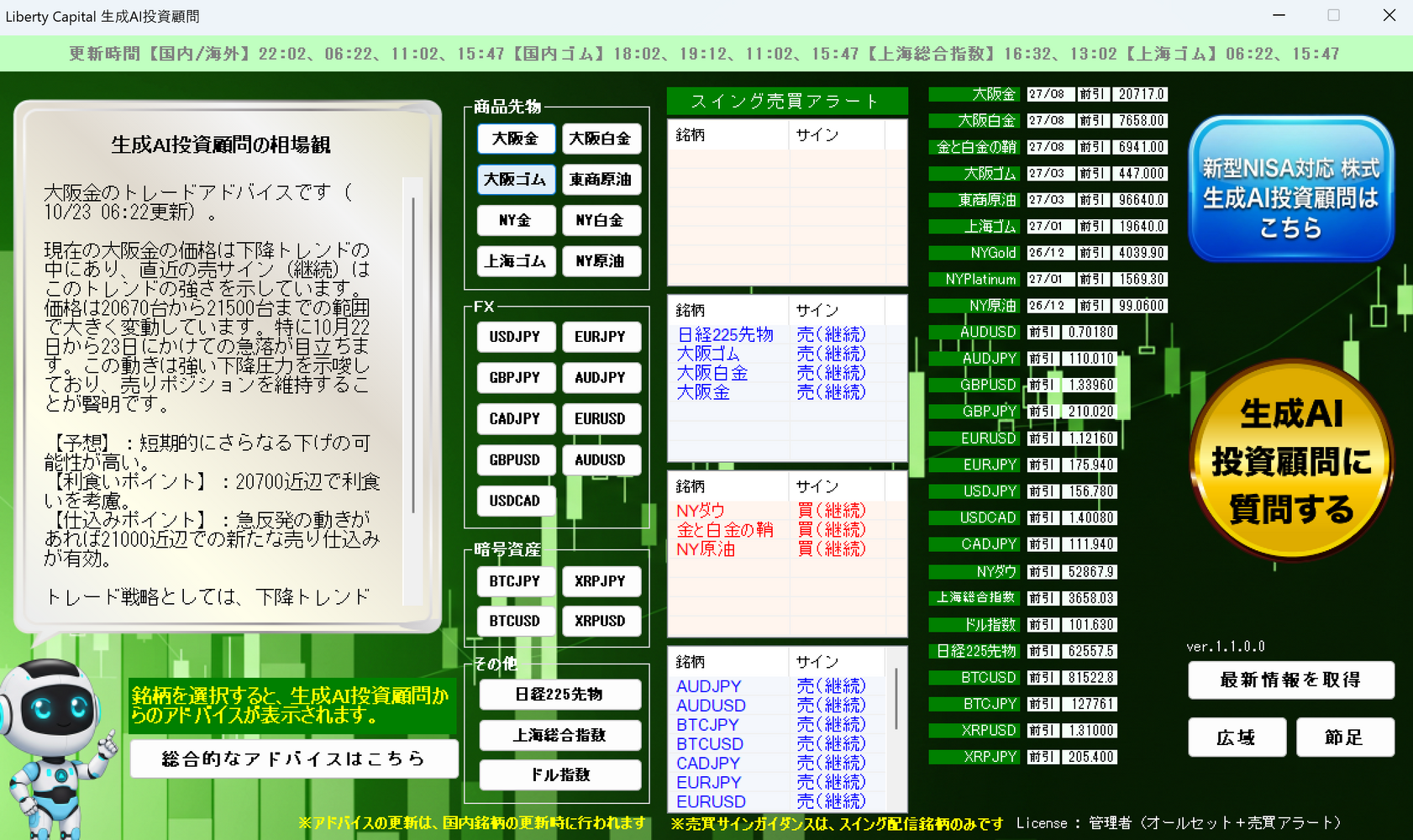Pick BTCJPY crypto asset button

click(x=516, y=581)
